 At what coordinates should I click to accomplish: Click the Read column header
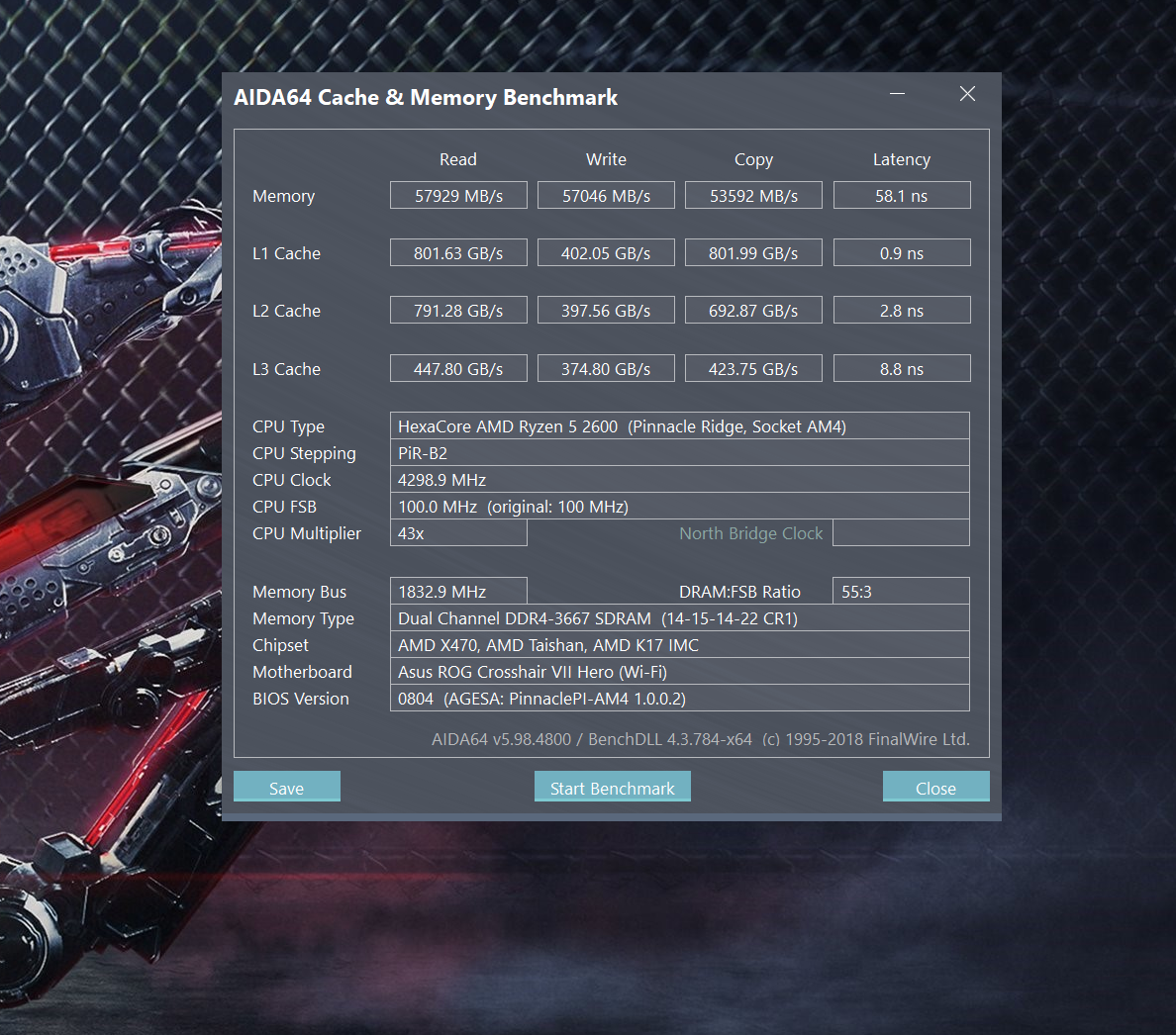coord(458,159)
